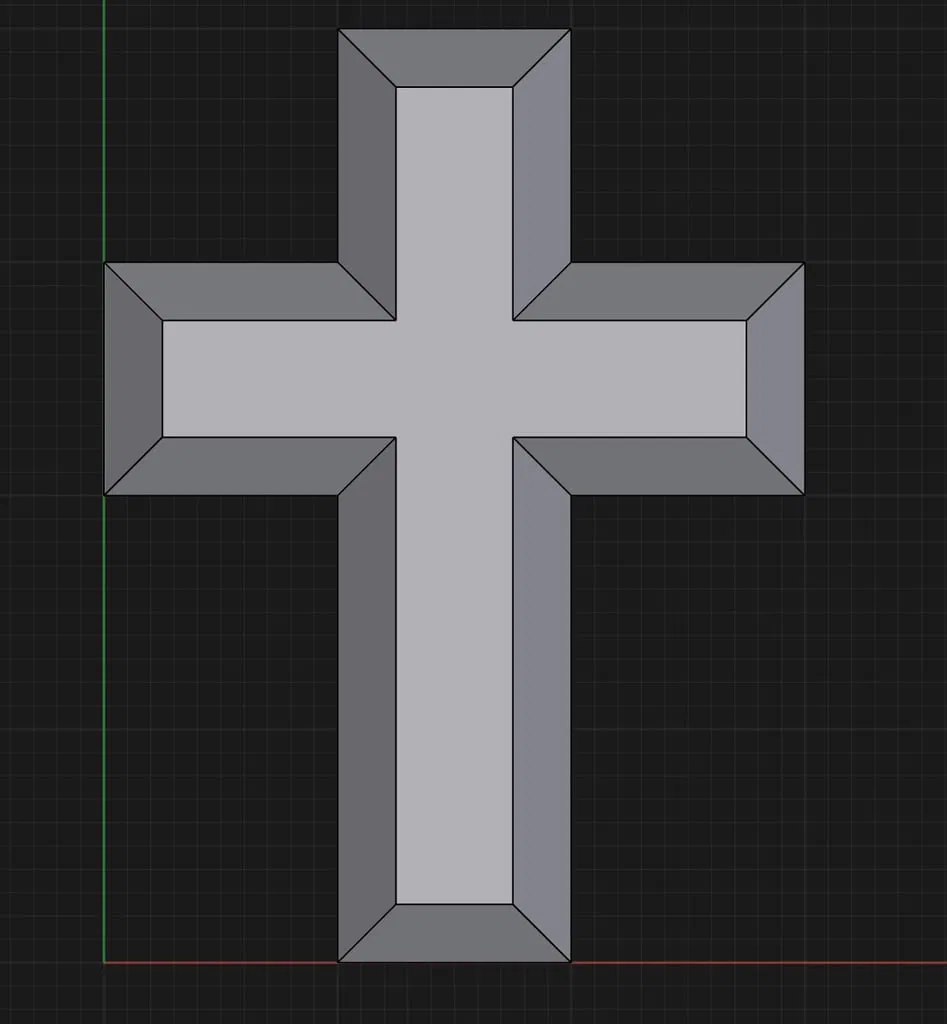Select the flat front face of the cross
This screenshot has width=947, height=1024.
pyautogui.click(x=455, y=379)
